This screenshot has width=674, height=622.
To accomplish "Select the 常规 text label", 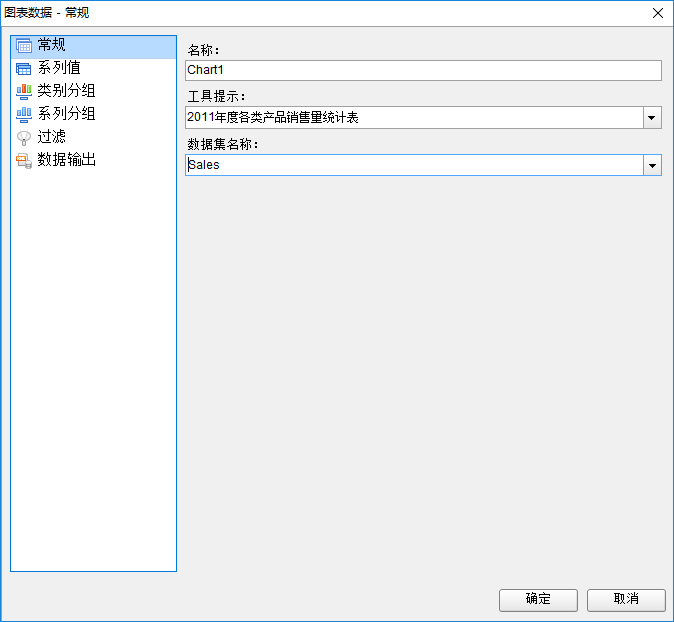I will [x=52, y=45].
